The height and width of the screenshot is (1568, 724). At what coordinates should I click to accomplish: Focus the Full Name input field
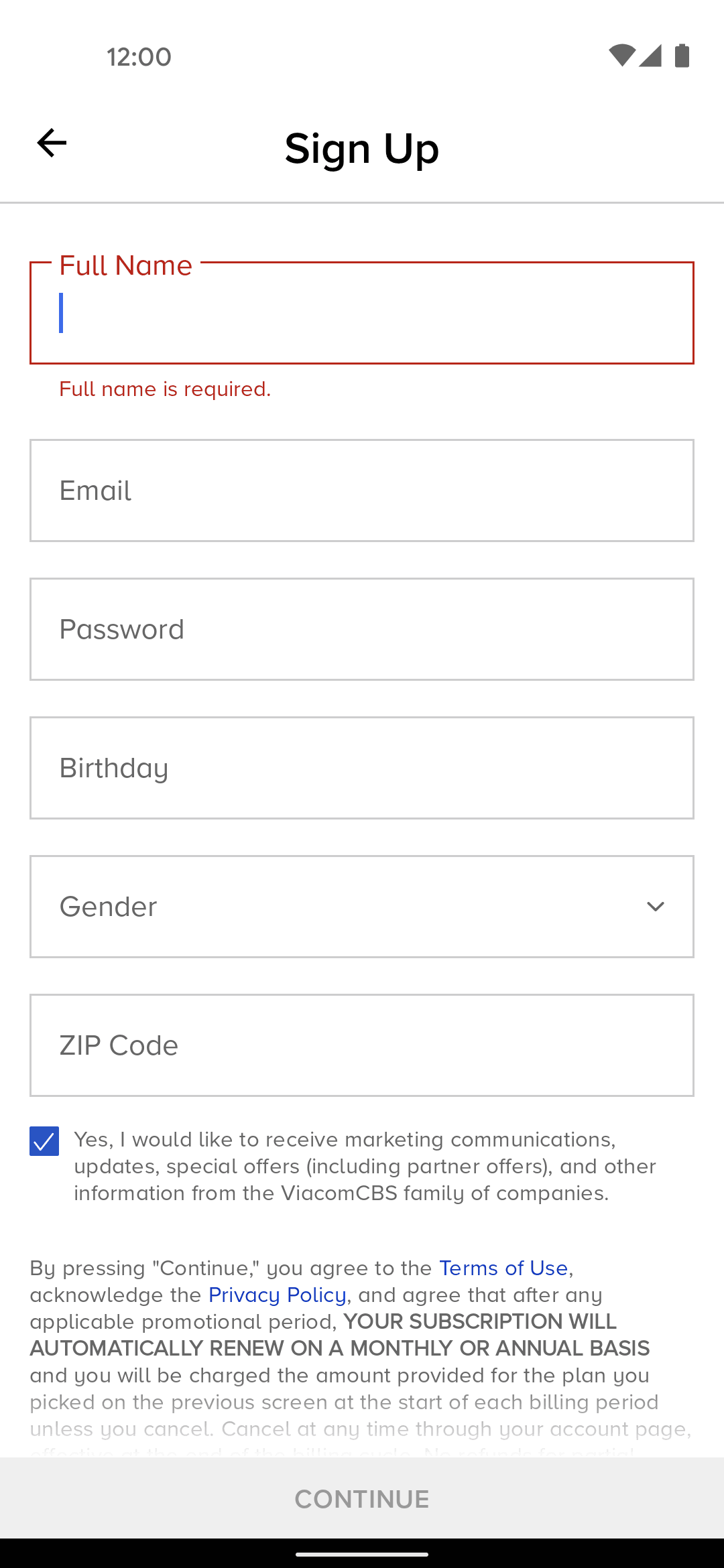click(362, 314)
